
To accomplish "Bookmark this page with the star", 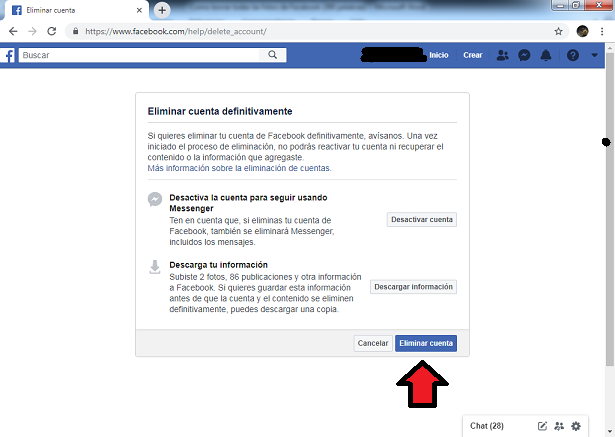I will (559, 31).
